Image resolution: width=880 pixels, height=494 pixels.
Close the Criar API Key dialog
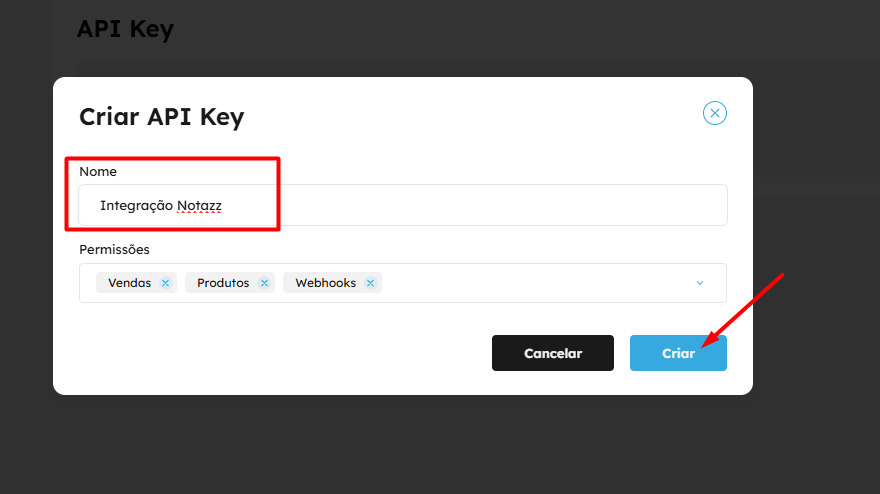(714, 113)
